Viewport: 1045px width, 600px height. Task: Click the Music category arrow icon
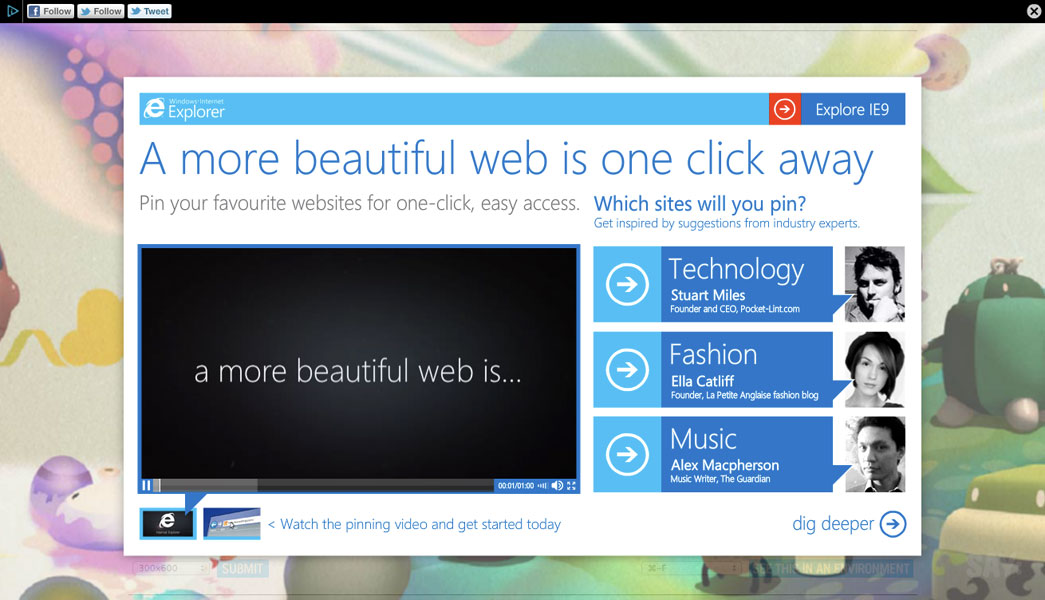[x=627, y=455]
